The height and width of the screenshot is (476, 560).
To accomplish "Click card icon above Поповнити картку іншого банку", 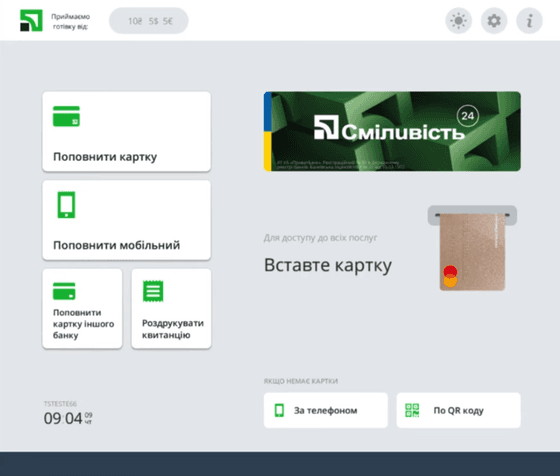I will coord(64,291).
